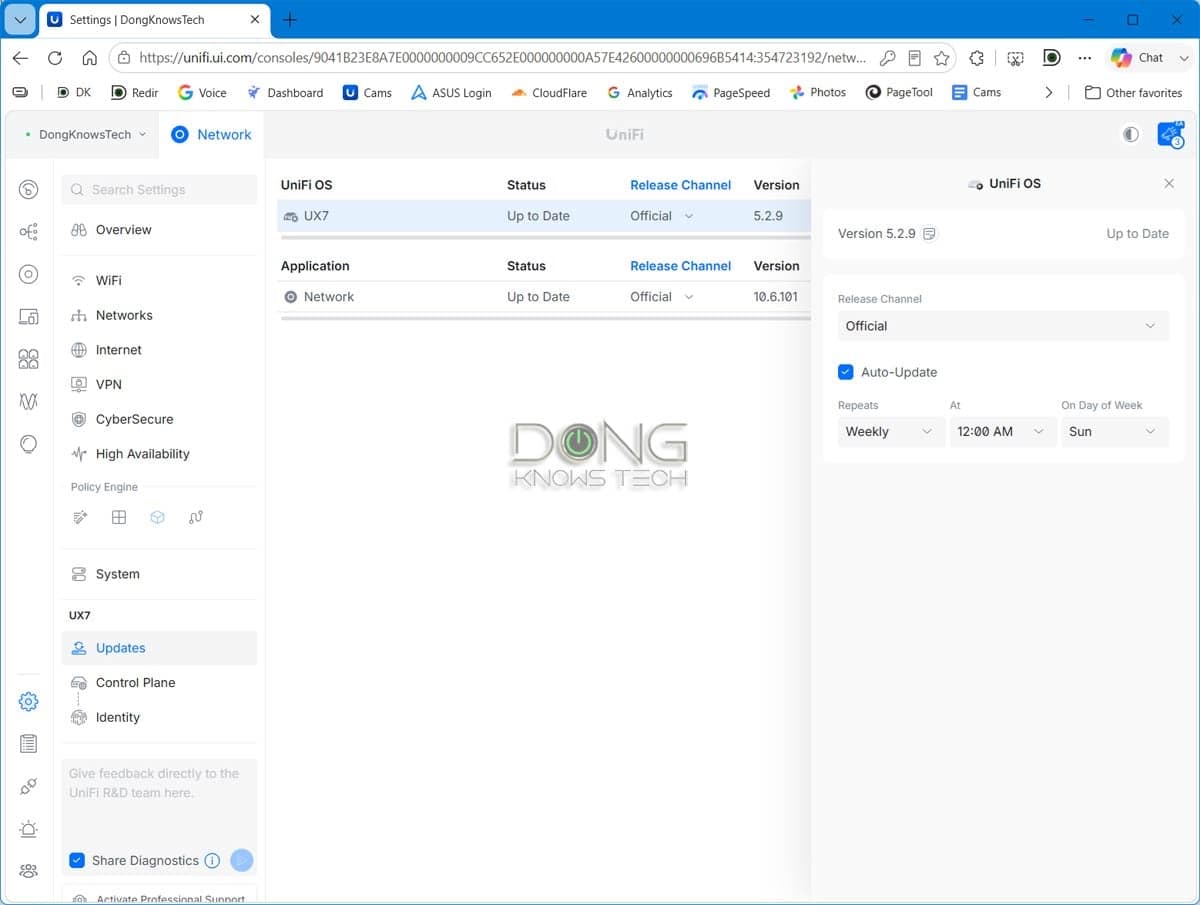Open the Policy Engine route icon
Screen dimensions: 1200x905
[x=196, y=517]
